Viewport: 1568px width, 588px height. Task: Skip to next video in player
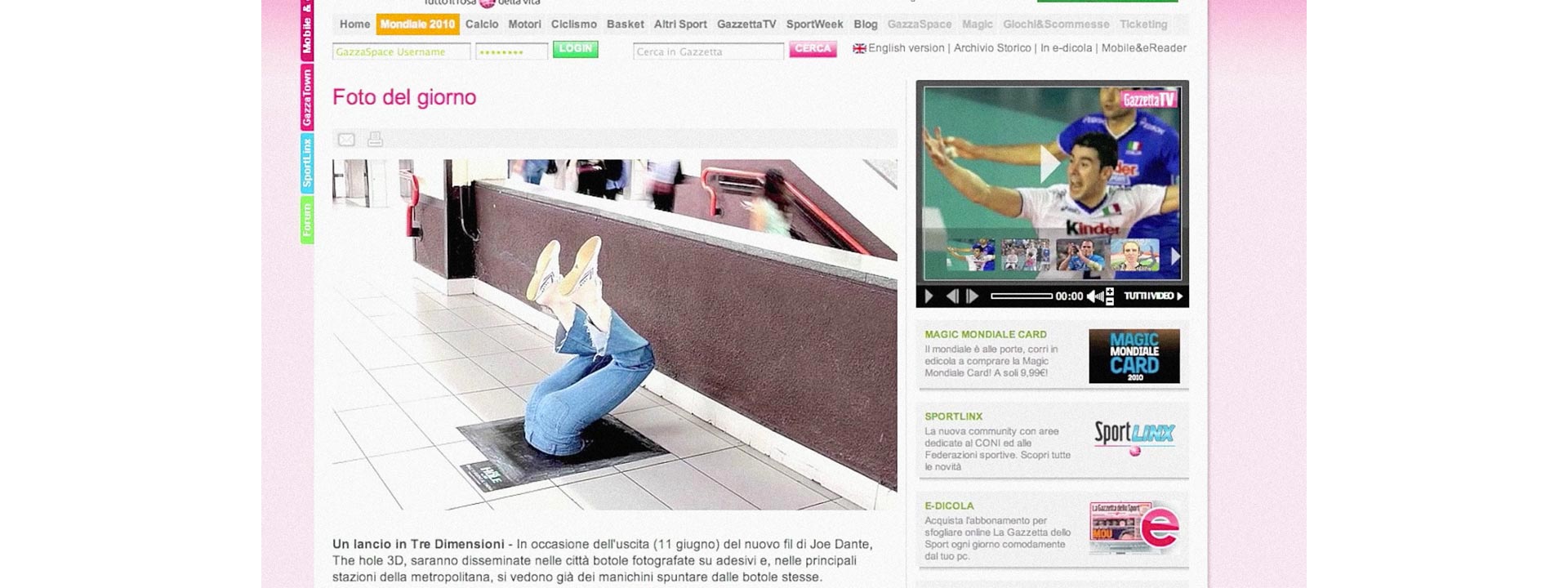[x=972, y=296]
